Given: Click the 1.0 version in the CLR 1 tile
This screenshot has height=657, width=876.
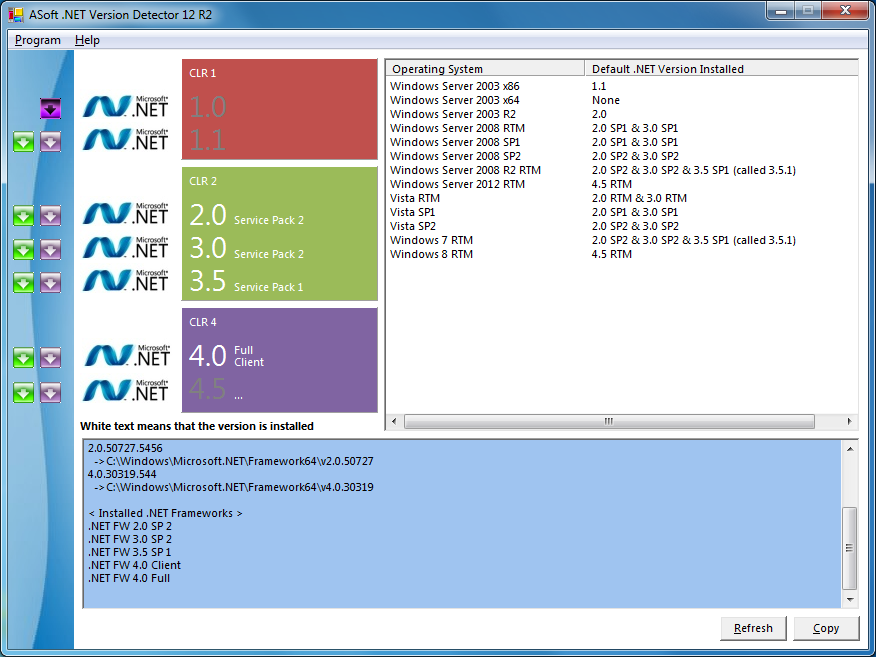Looking at the screenshot, I should pyautogui.click(x=207, y=107).
